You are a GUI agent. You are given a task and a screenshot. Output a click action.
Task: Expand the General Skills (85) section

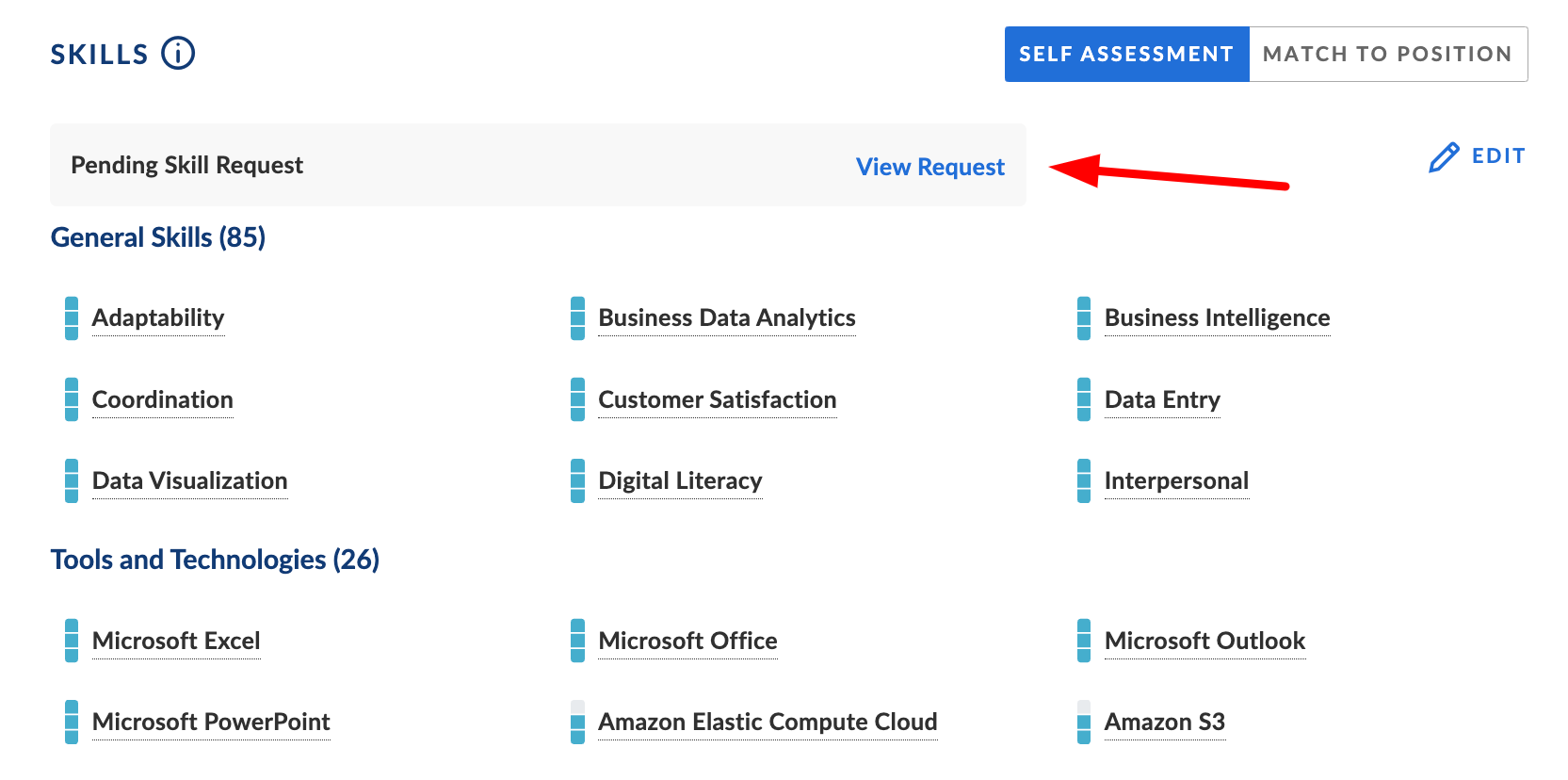(x=158, y=237)
